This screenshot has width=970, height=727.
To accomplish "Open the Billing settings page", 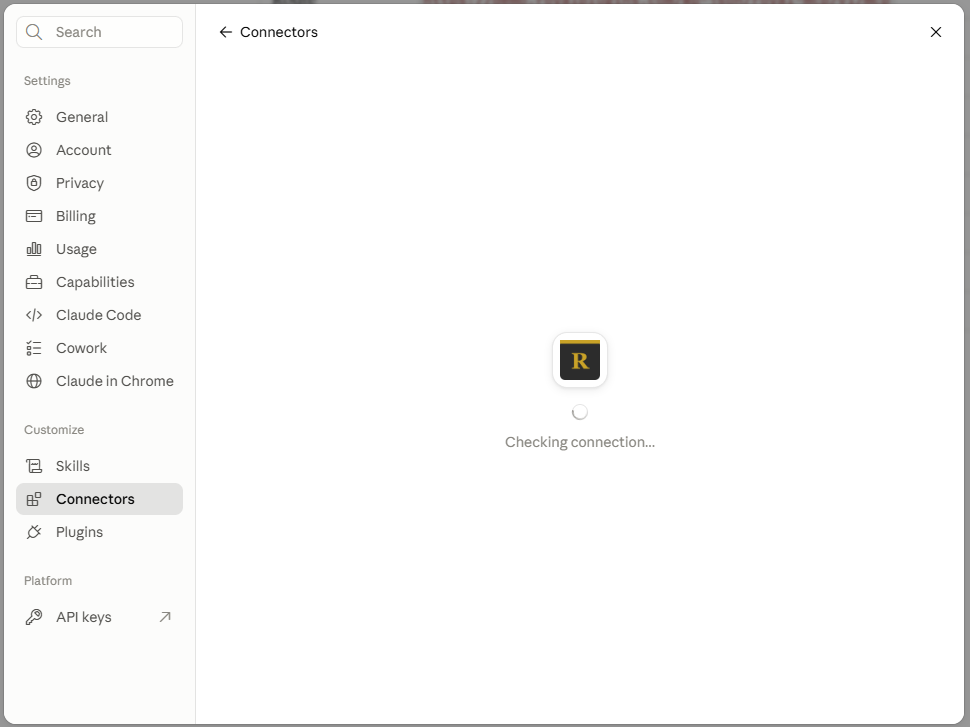I will (100, 216).
